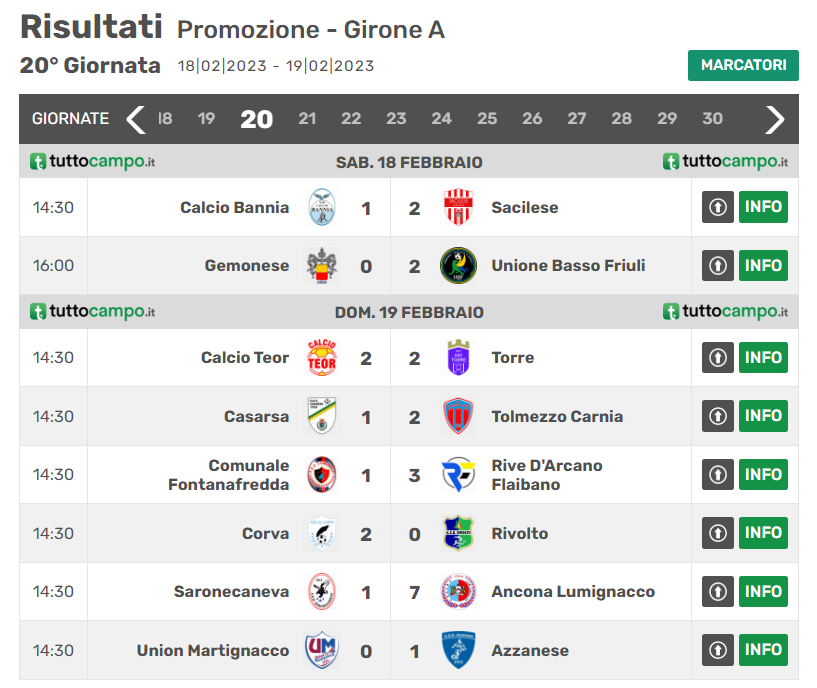Show next giornate with right chevron
The height and width of the screenshot is (688, 817).
(x=775, y=119)
